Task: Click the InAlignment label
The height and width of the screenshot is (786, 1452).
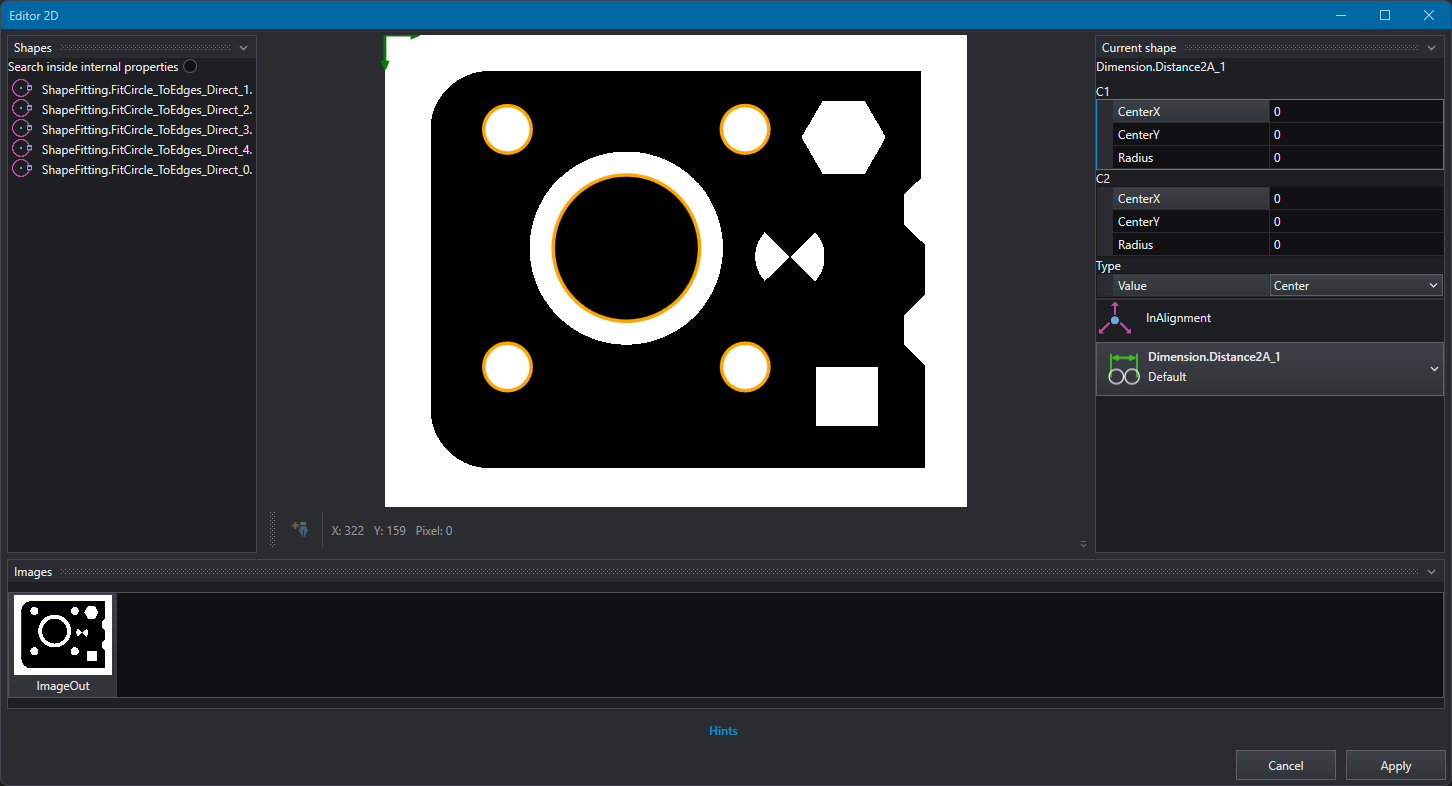Action: (x=1178, y=318)
